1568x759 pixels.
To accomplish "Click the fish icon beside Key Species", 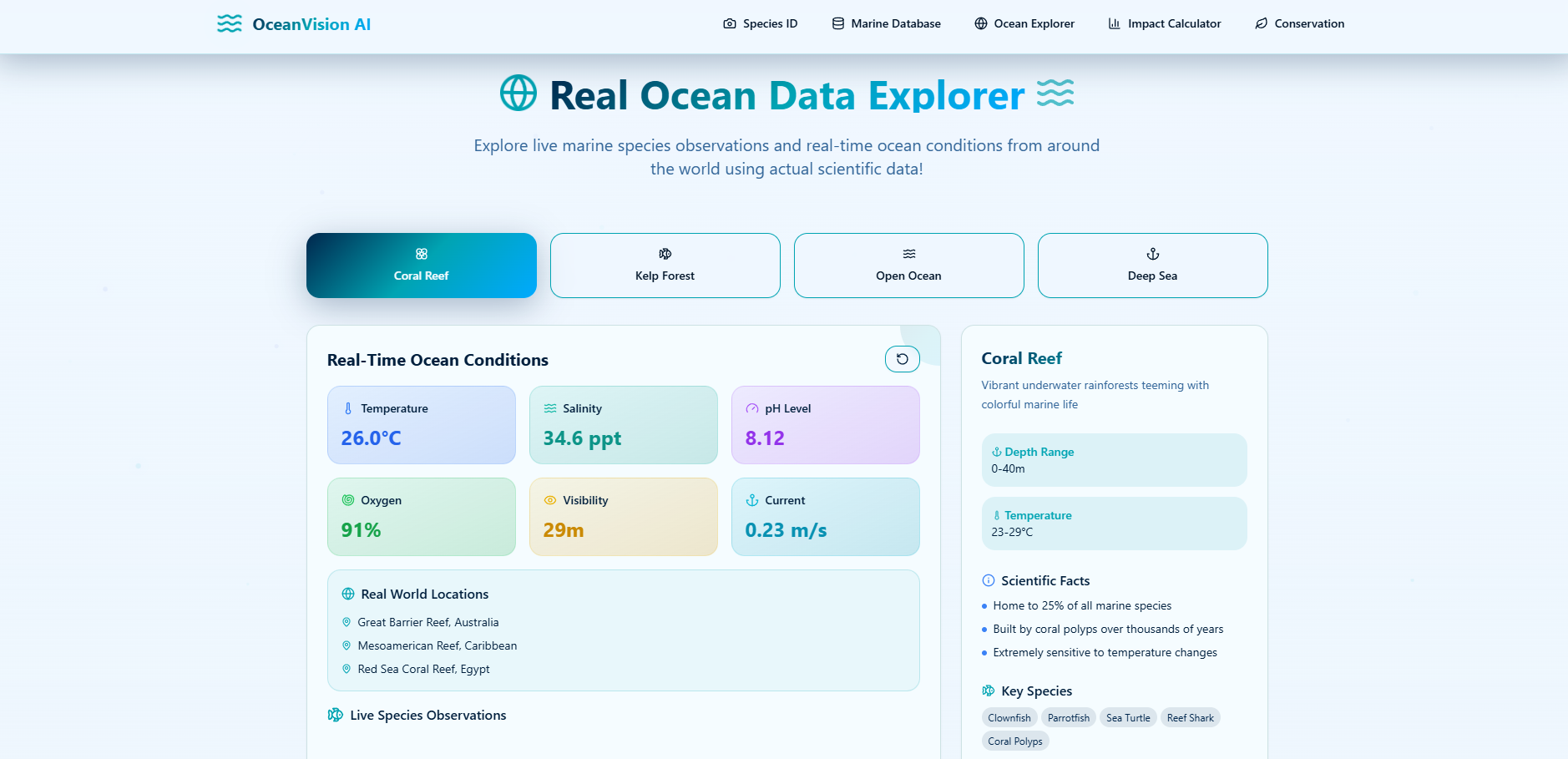I will click(989, 691).
